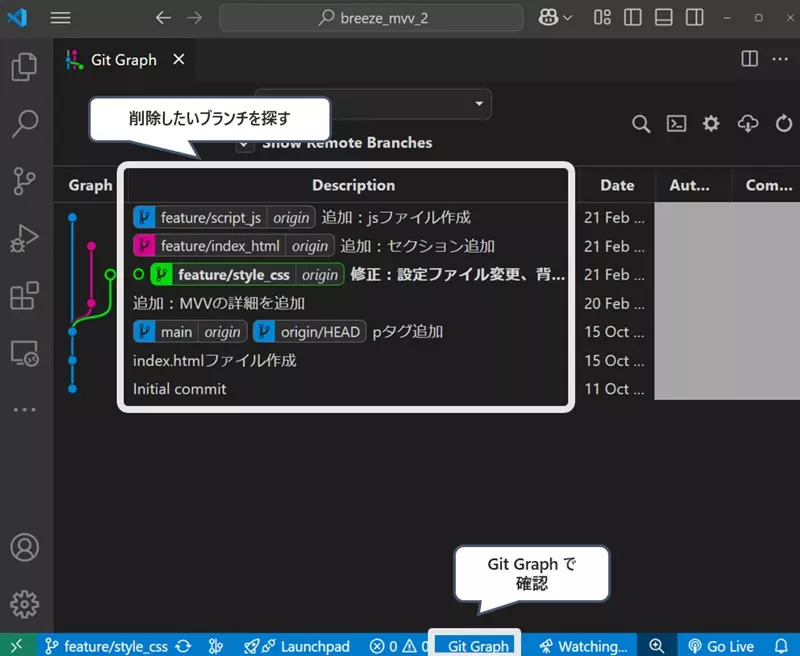This screenshot has height=656, width=800.
Task: Click the Commit column header
Action: (x=769, y=185)
